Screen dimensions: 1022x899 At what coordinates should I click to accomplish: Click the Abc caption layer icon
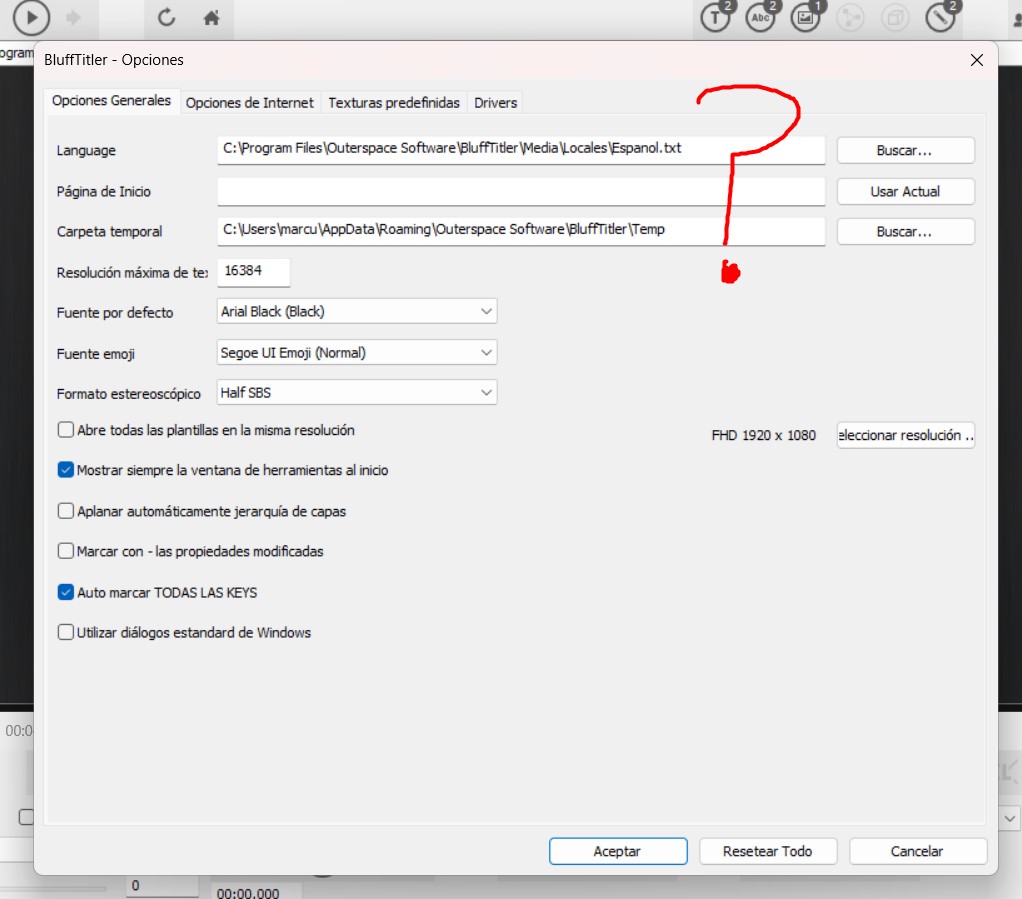pyautogui.click(x=761, y=17)
